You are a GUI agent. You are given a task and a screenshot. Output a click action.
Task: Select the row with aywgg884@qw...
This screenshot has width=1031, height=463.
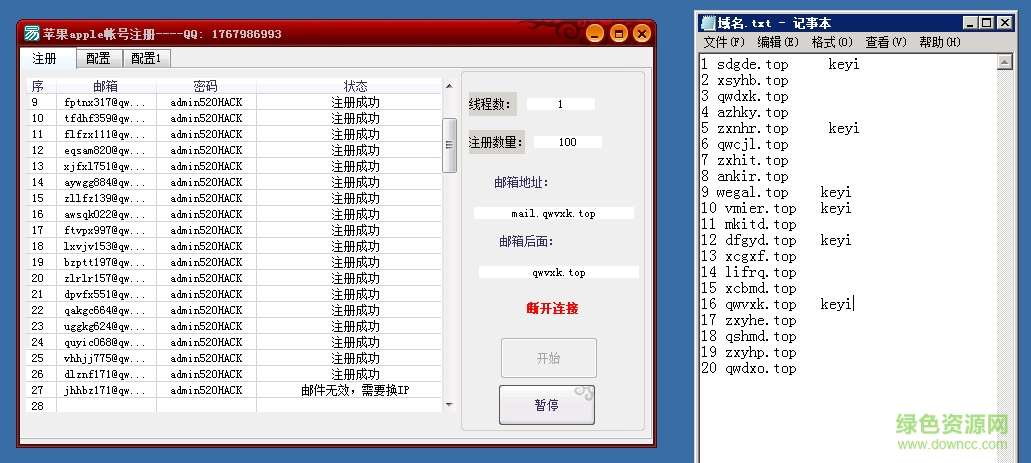click(234, 182)
